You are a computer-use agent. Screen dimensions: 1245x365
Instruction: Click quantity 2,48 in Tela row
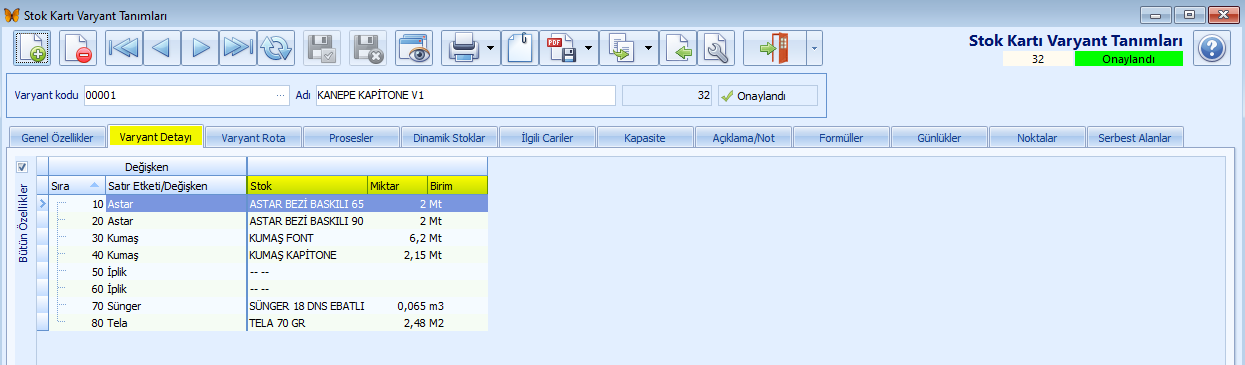397,323
